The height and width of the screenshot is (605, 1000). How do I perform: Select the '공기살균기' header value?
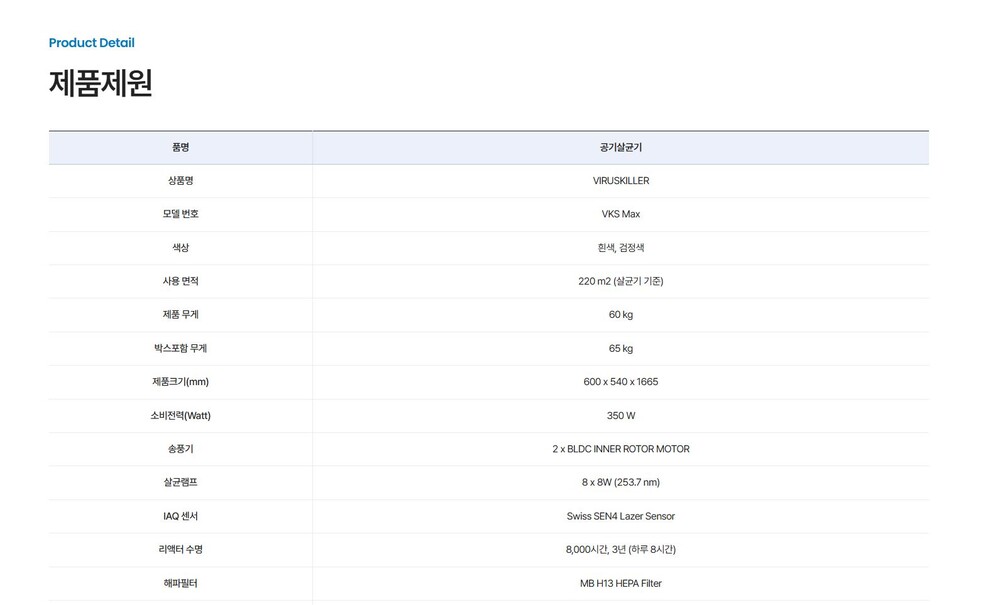tap(620, 147)
